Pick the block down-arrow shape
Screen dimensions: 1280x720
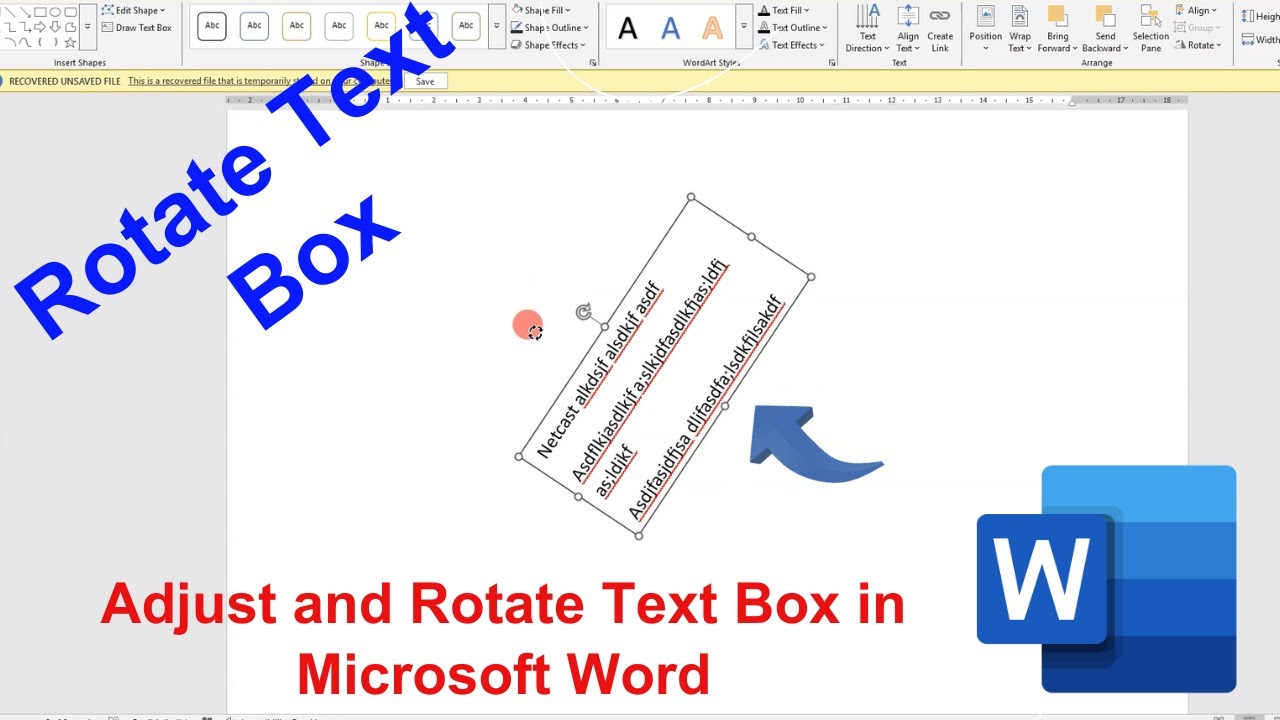[x=55, y=27]
